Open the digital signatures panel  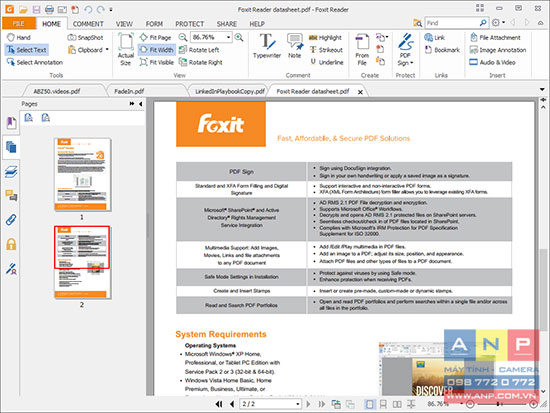click(x=11, y=268)
